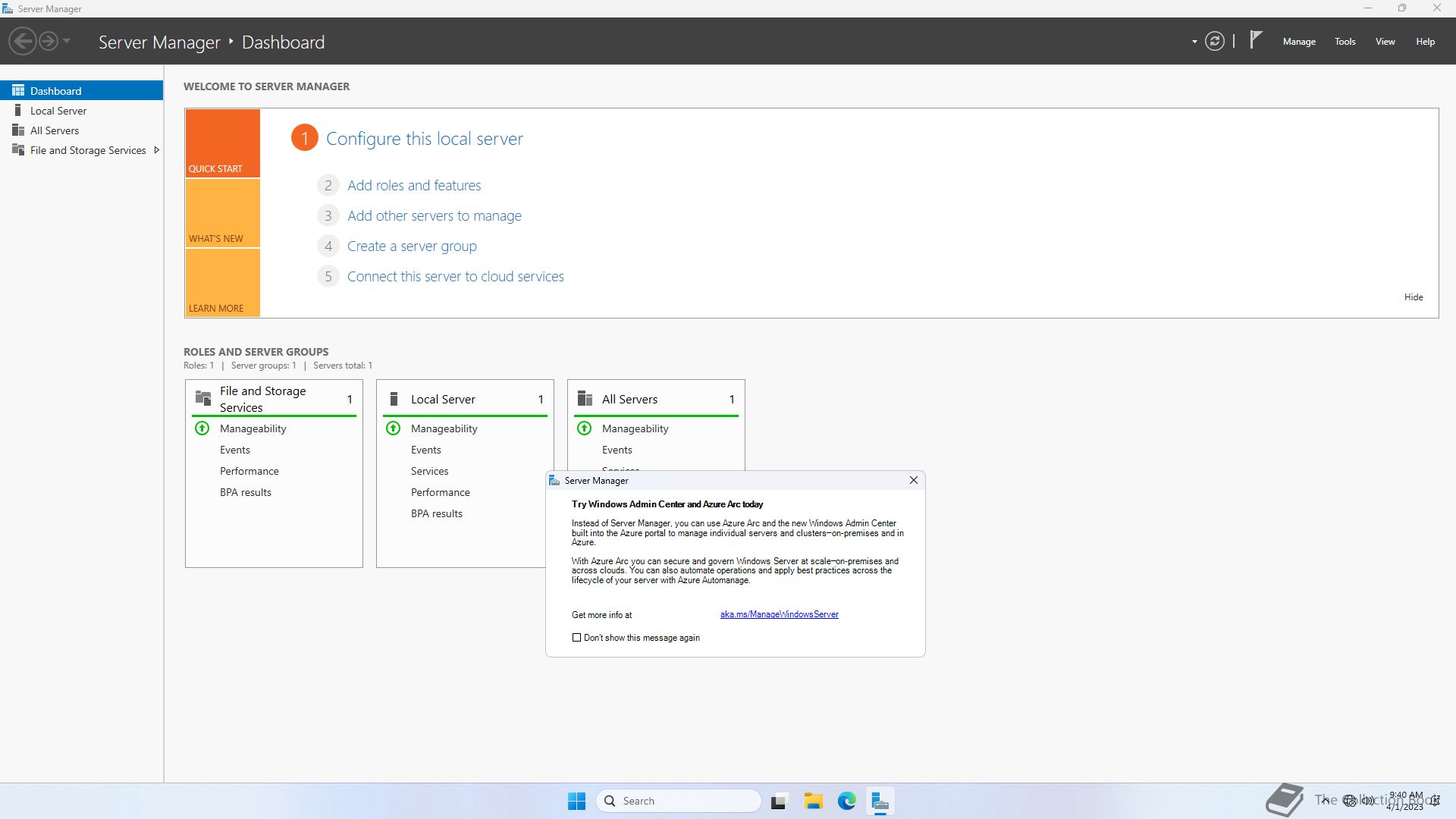Open dropdown arrow beside Refresh icon
Image resolution: width=1456 pixels, height=819 pixels.
coord(1194,42)
